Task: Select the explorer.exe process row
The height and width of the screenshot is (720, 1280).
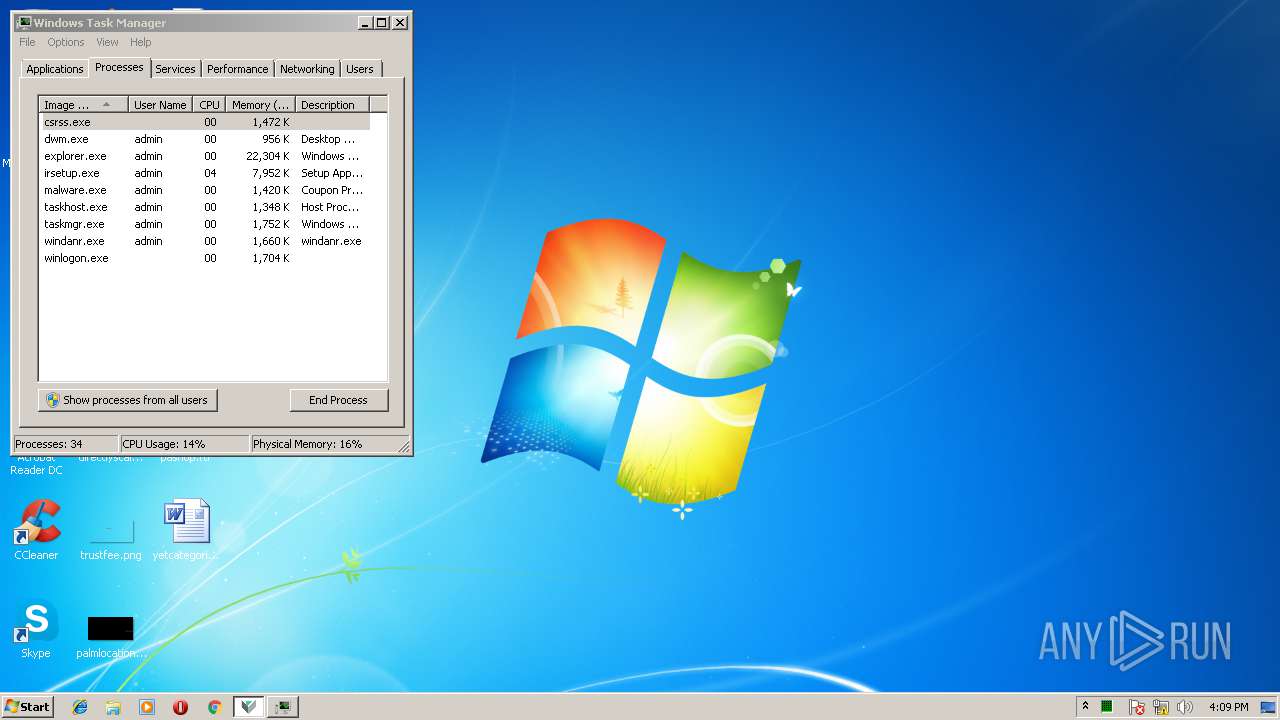Action: click(205, 156)
